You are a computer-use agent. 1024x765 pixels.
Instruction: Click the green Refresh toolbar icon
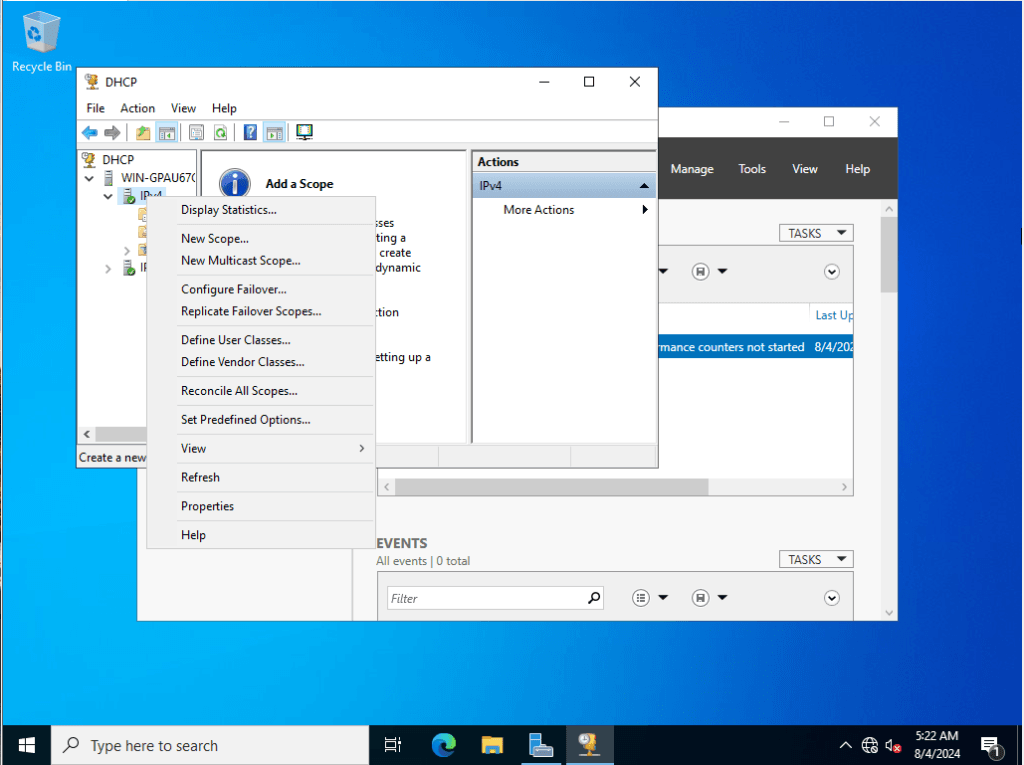click(x=219, y=133)
